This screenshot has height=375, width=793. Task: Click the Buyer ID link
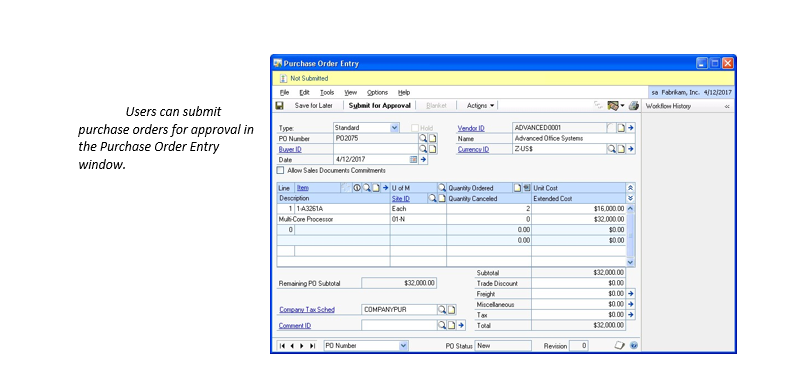[290, 149]
